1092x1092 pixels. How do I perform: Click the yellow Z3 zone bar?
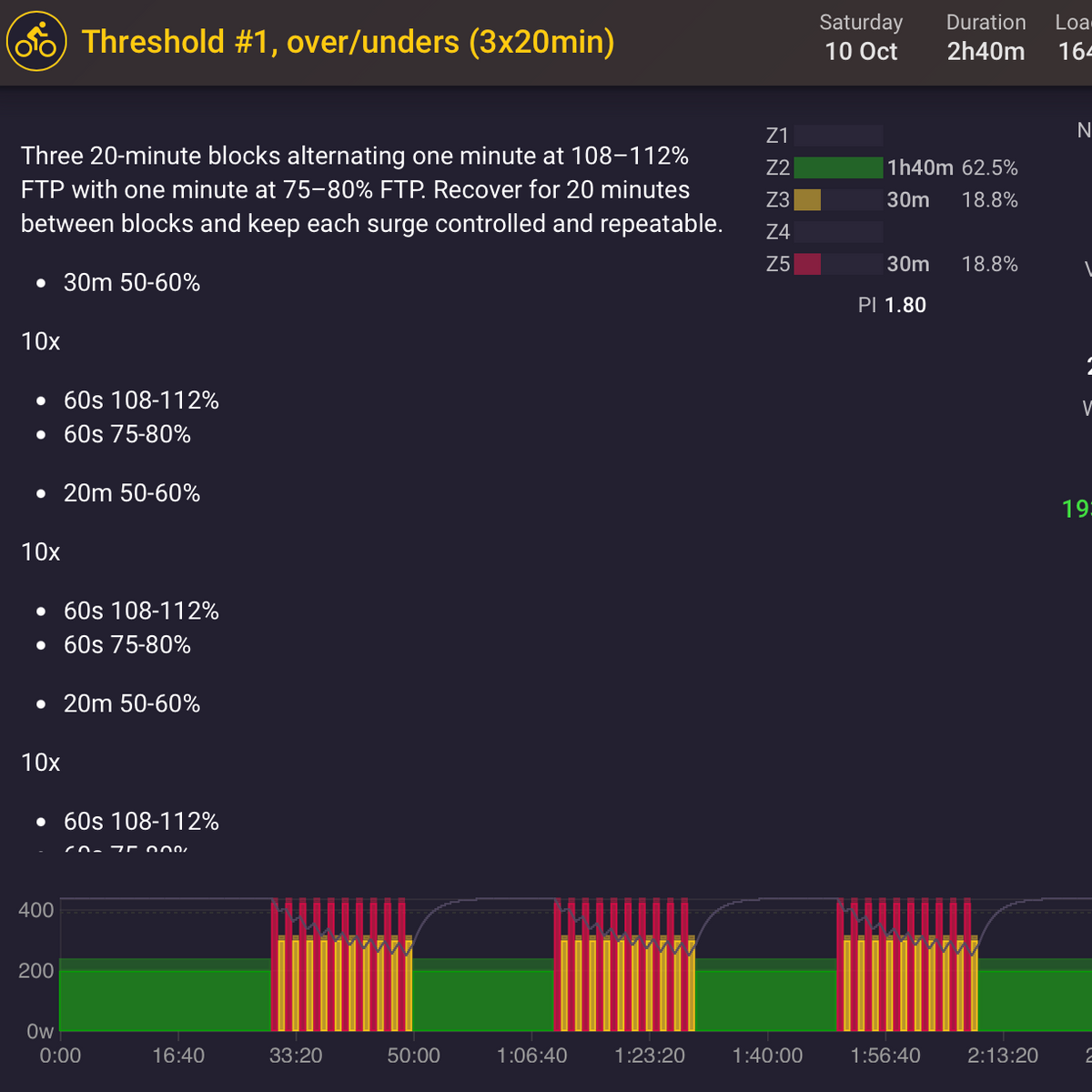(807, 200)
